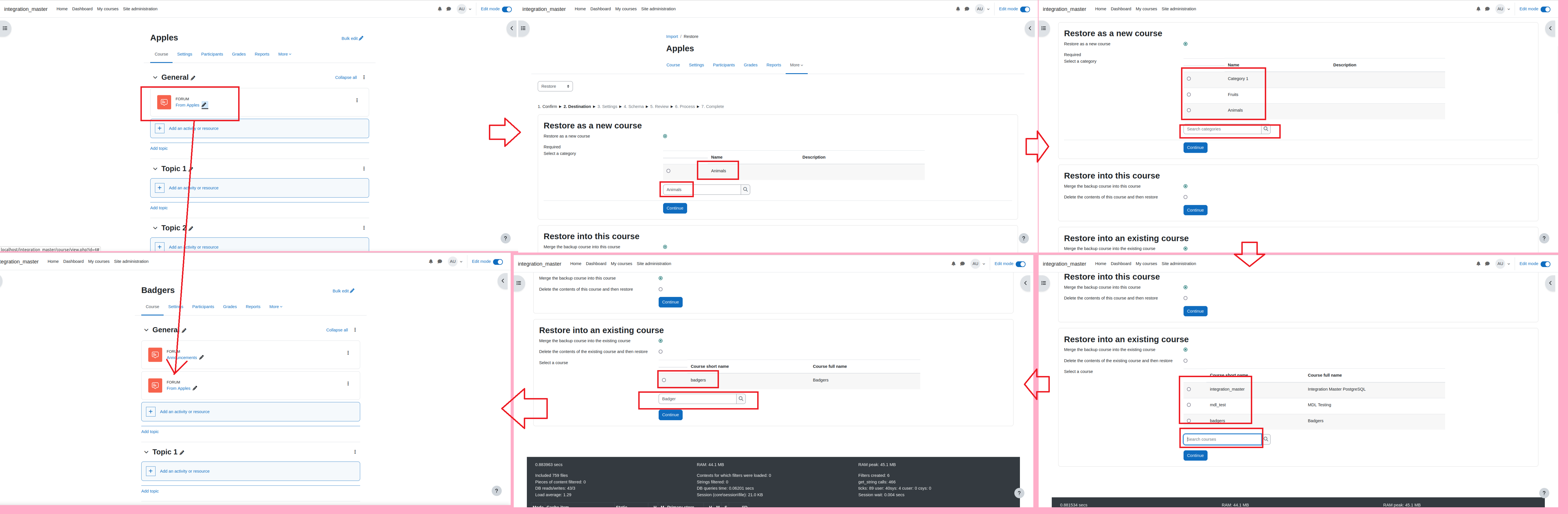This screenshot has height=514, width=1568.
Task: Click Continue below the Search courses field
Action: 1195,456
